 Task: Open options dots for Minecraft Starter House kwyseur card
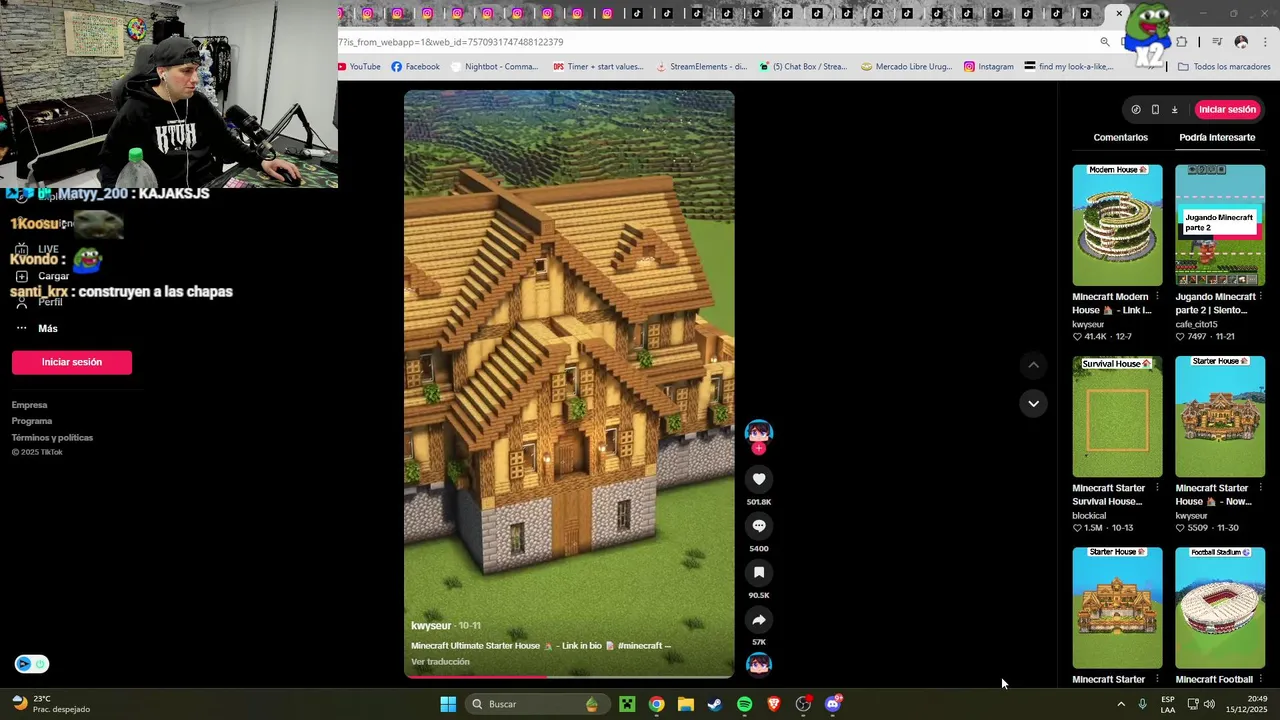point(1261,488)
